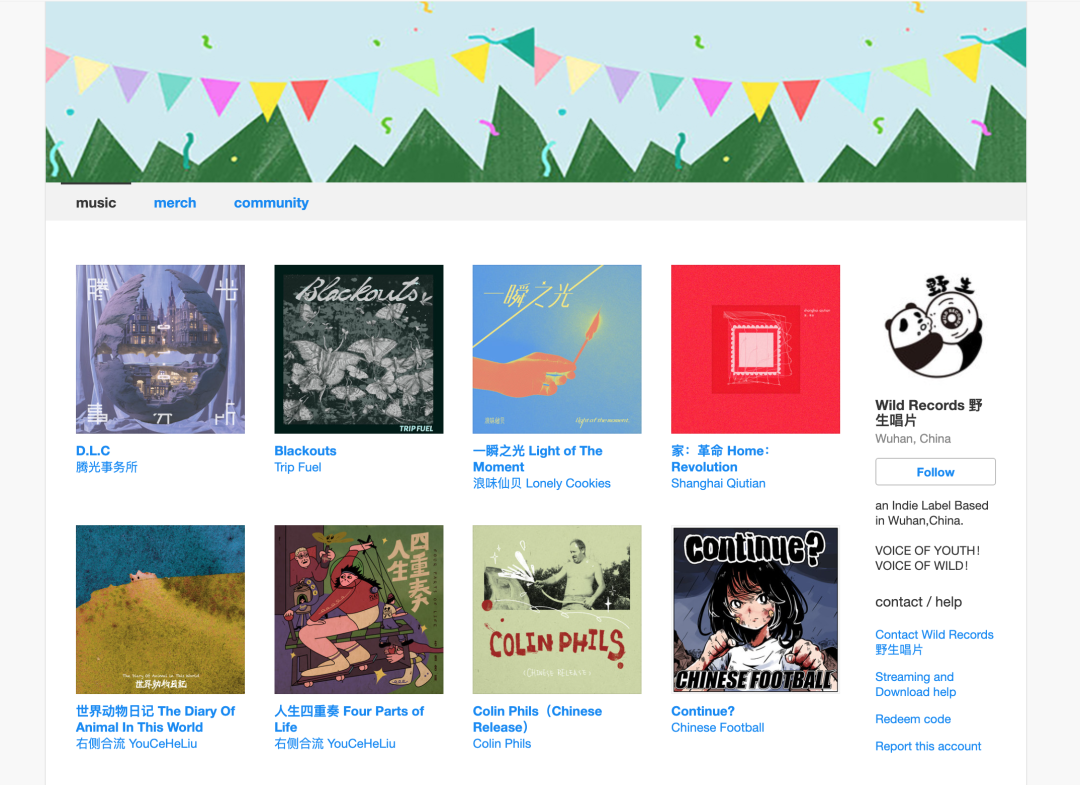Open the Diary Of Animal album cover
Image resolution: width=1080 pixels, height=785 pixels.
(x=160, y=609)
